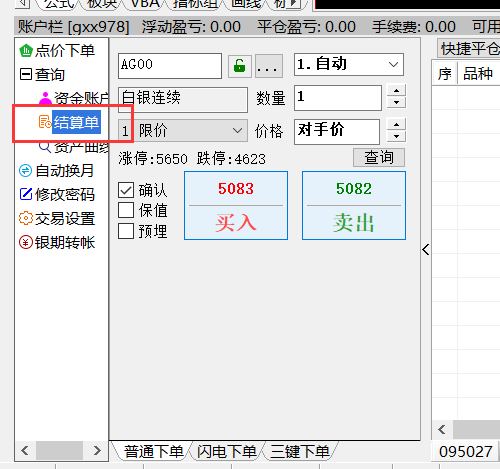500x469 pixels.
Task: Click the 查询 button
Action: [379, 157]
